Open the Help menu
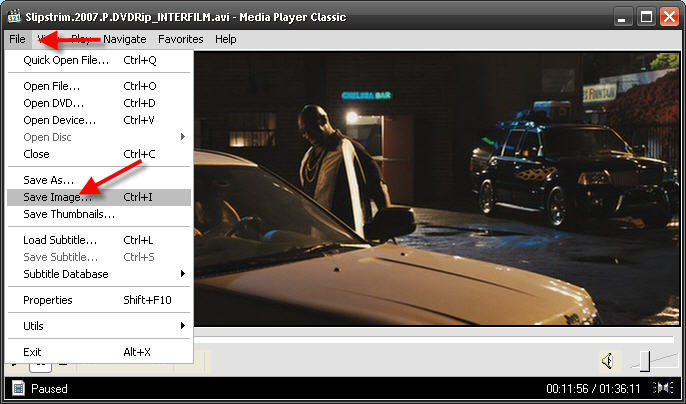This screenshot has width=686, height=404. pos(226,39)
